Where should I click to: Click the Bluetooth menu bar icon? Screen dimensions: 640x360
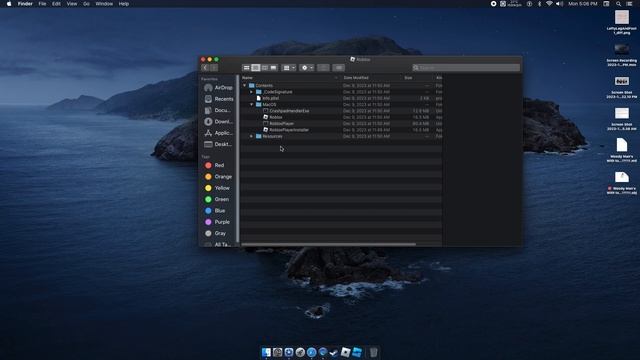coord(539,4)
